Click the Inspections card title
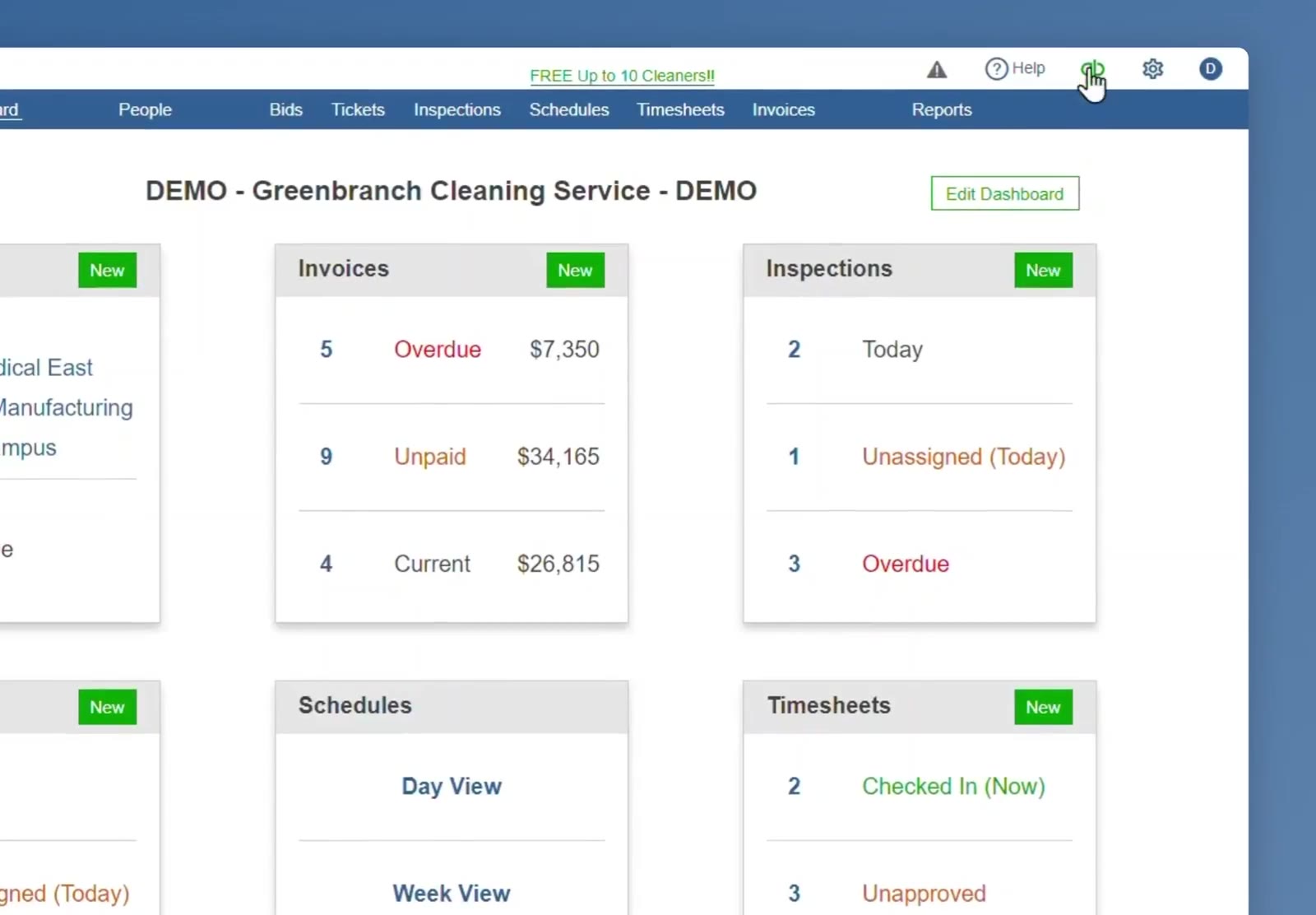This screenshot has height=915, width=1316. tap(829, 269)
